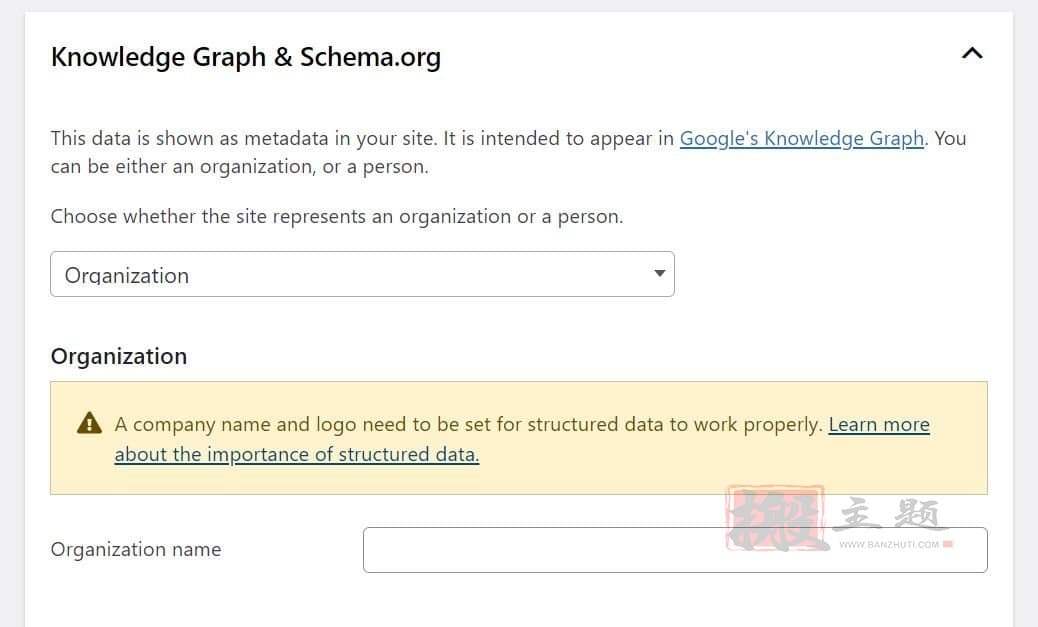This screenshot has width=1038, height=627.
Task: Click the "Choose whether the site represents" instruction text
Action: 337,217
